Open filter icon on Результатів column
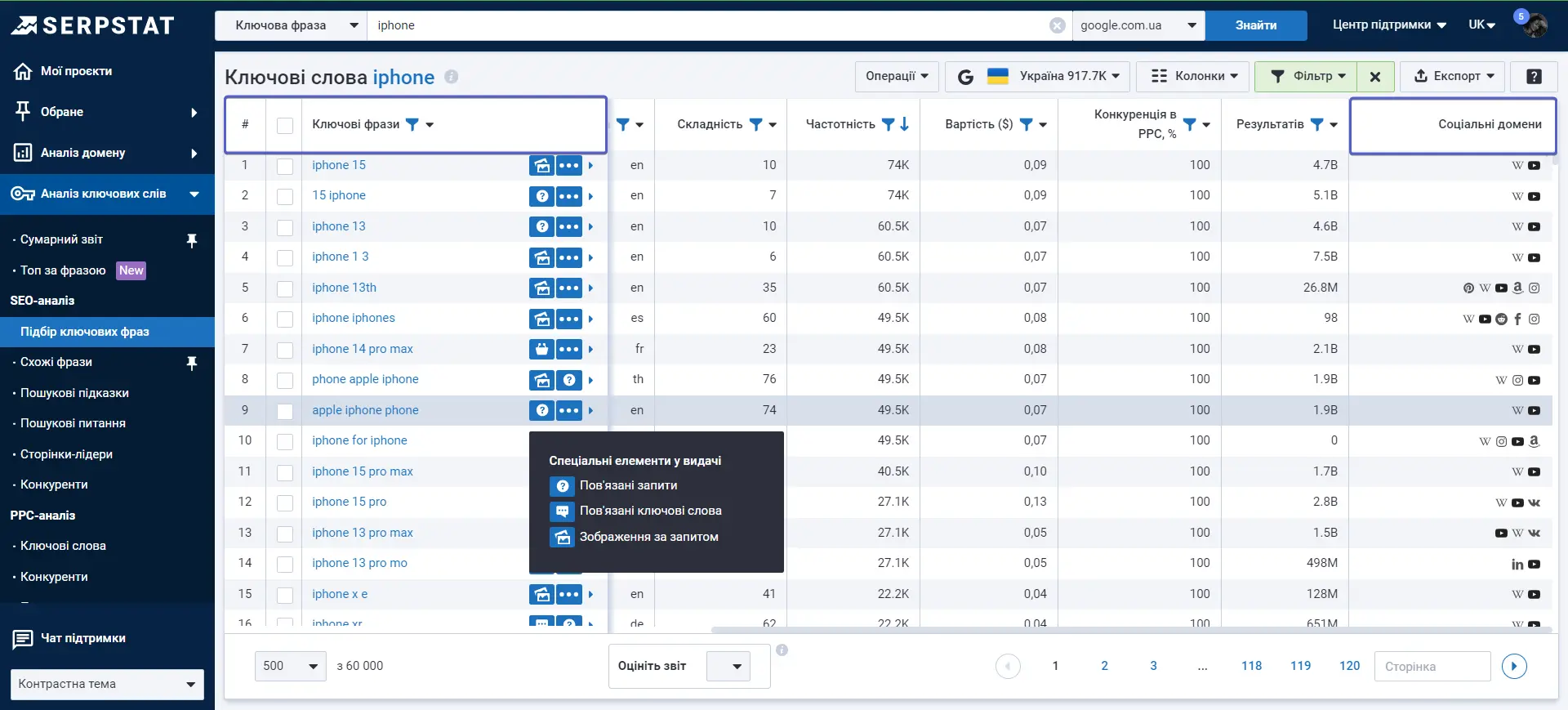Screen dimensions: 1568x710 [1317, 124]
